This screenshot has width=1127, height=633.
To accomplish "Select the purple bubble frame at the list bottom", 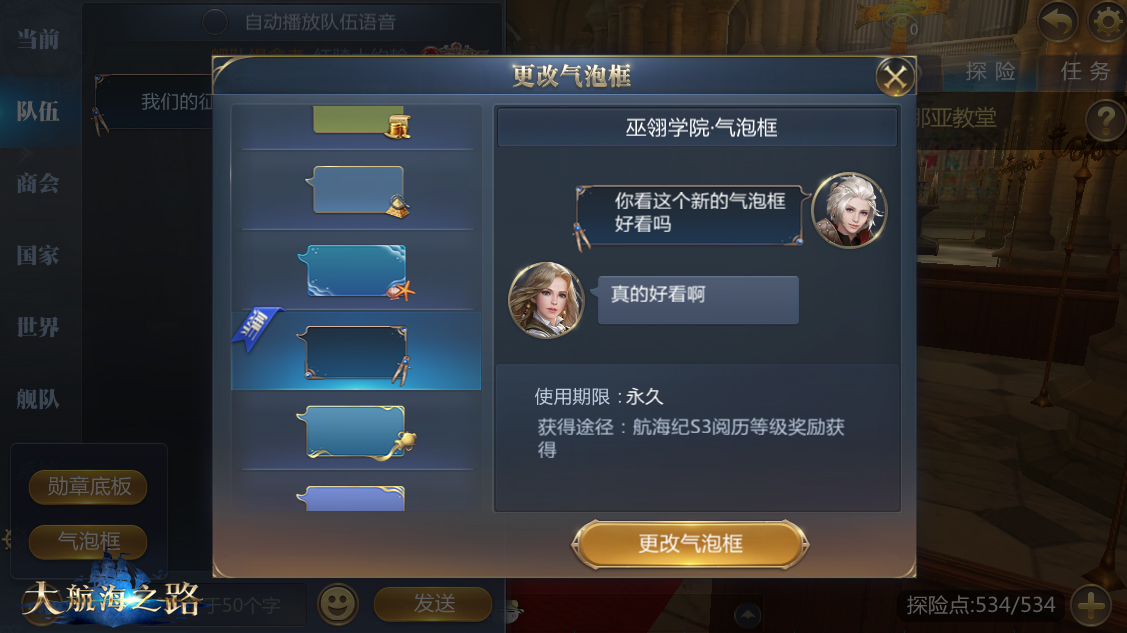I will point(355,498).
